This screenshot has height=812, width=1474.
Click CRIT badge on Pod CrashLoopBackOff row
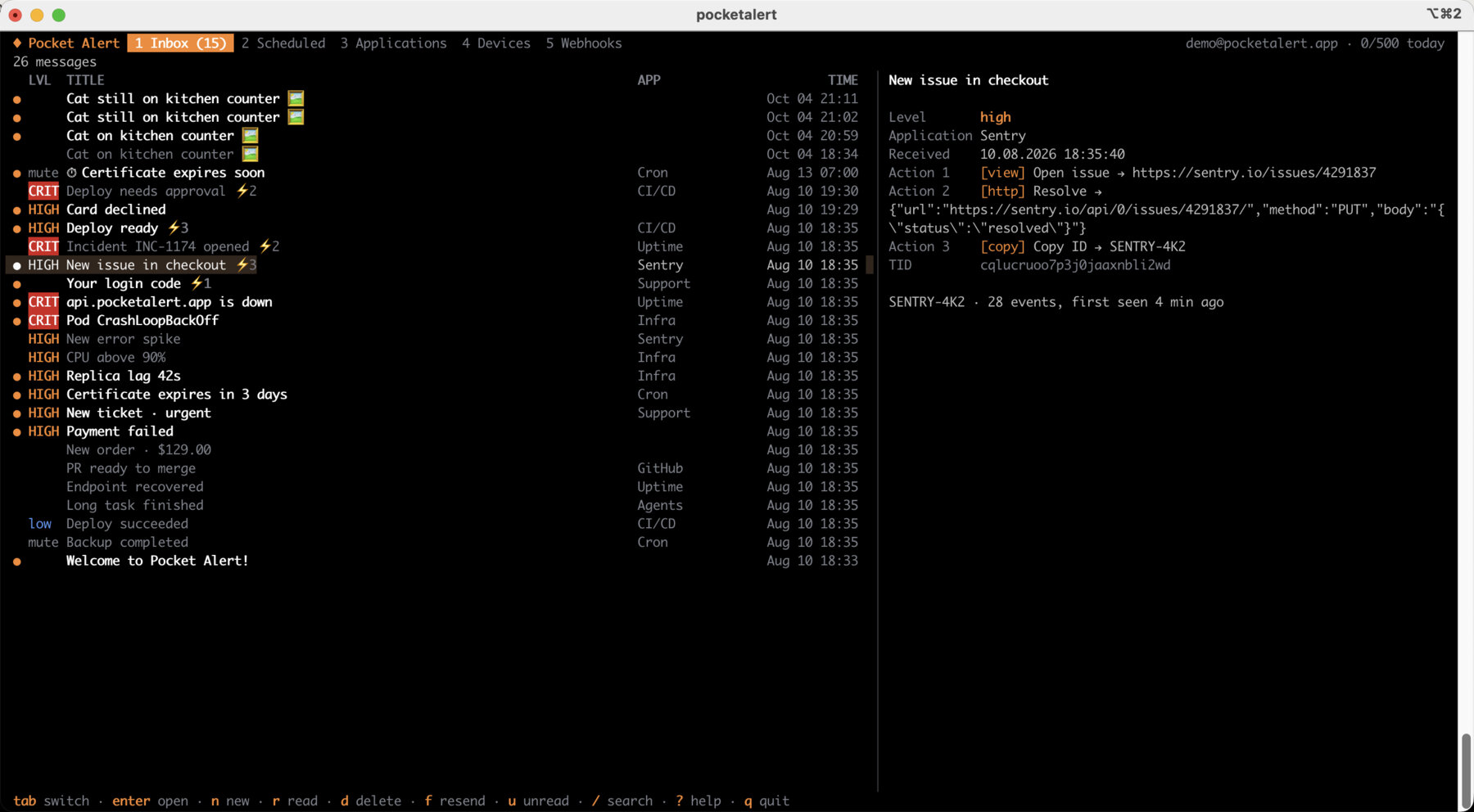pos(43,321)
